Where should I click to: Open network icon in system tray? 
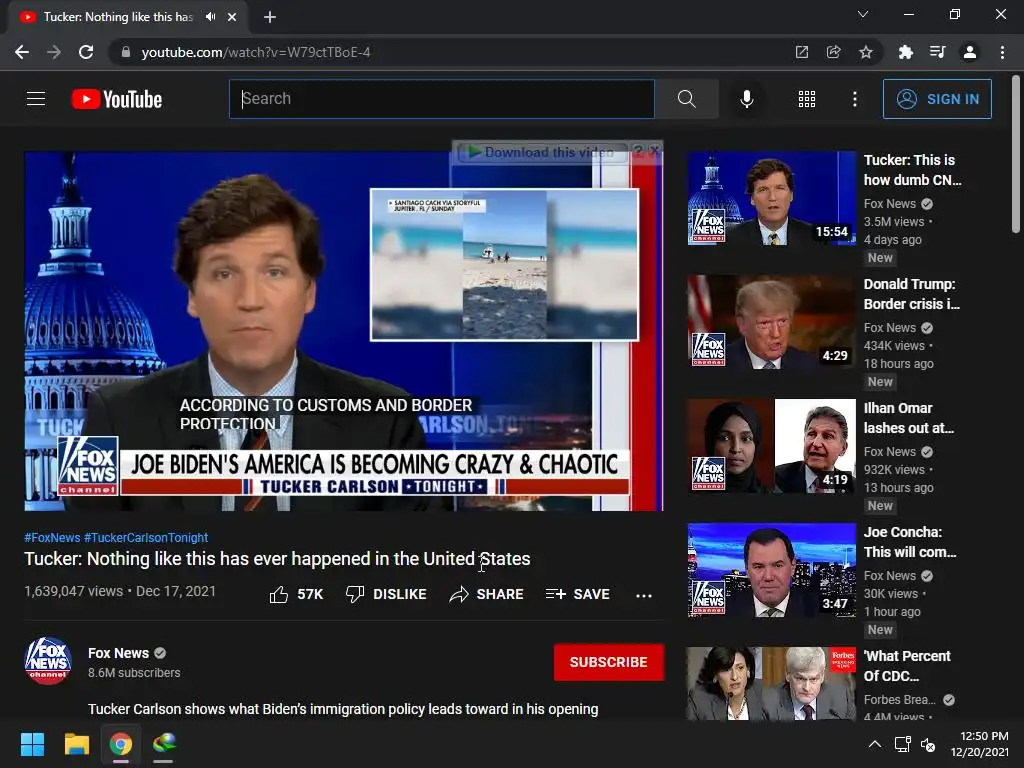tap(903, 744)
